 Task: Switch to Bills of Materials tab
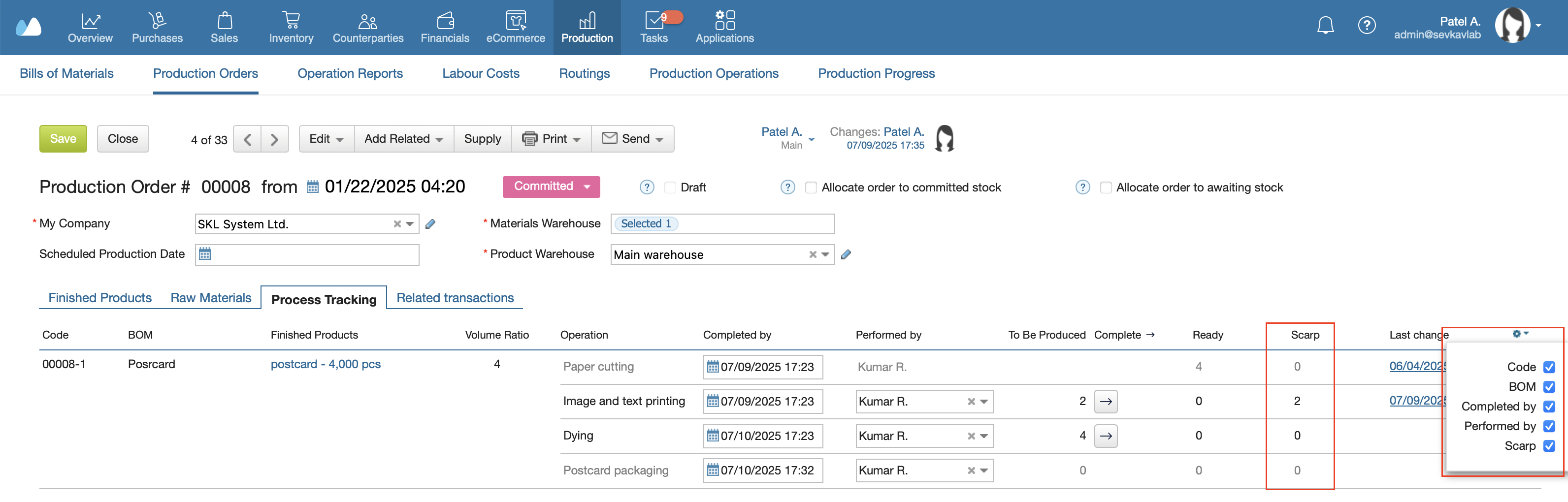pos(66,74)
